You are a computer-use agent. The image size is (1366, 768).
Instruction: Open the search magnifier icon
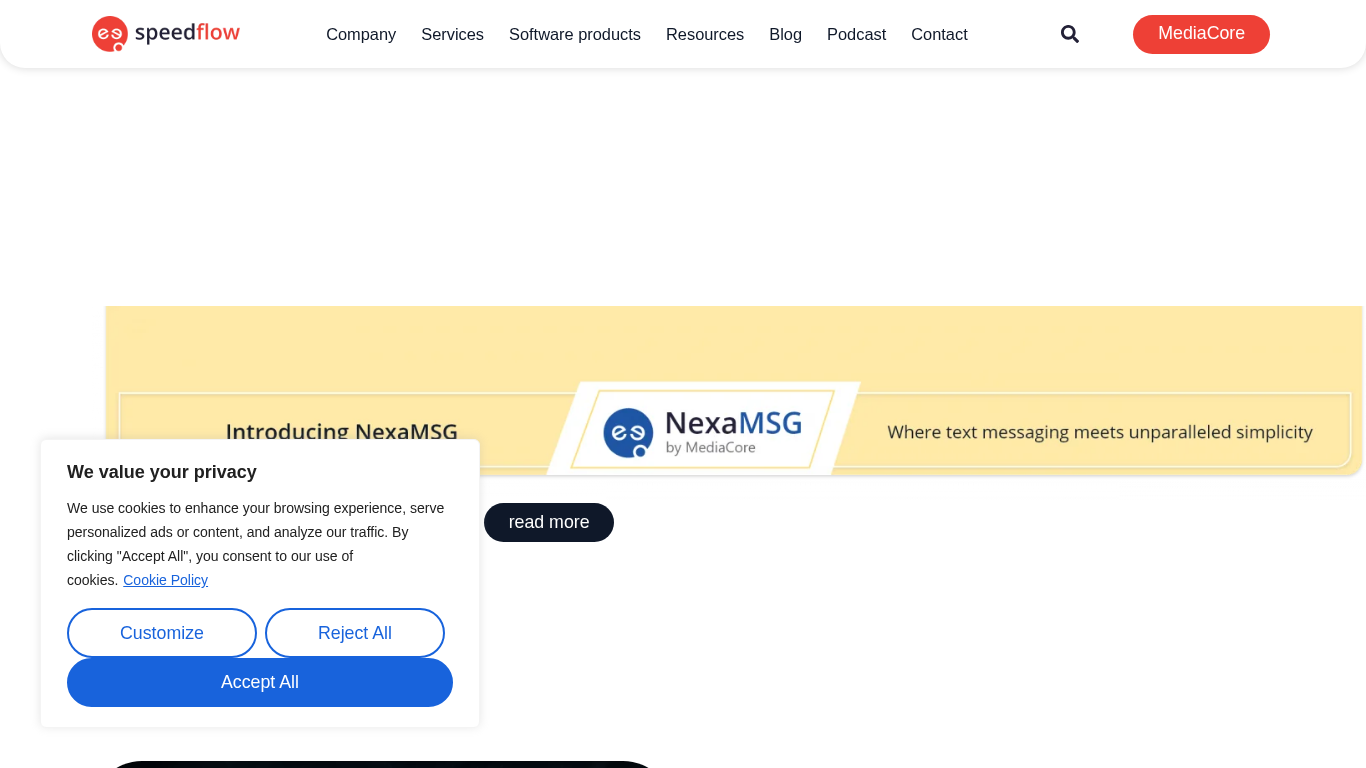tap(1070, 34)
